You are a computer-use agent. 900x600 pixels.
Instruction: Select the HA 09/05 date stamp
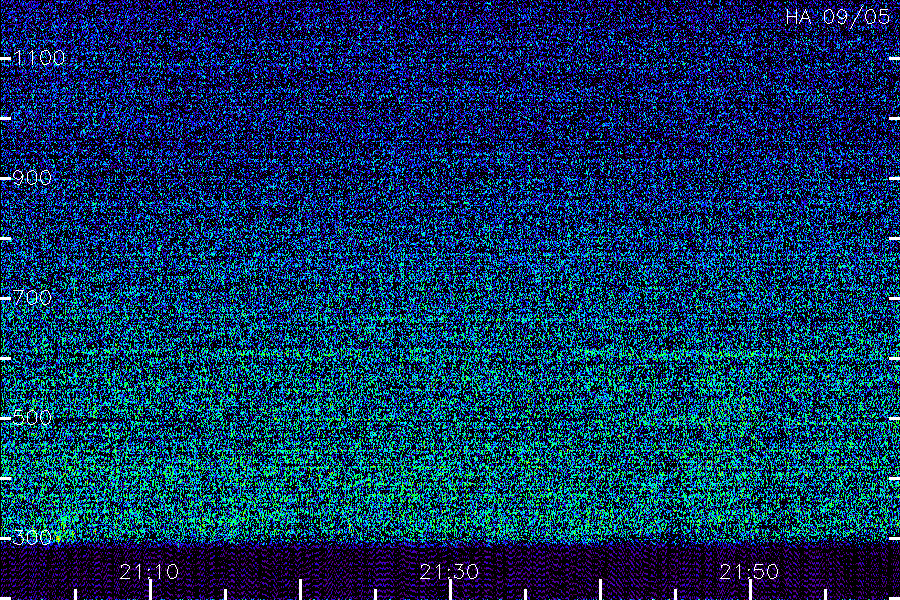point(837,17)
